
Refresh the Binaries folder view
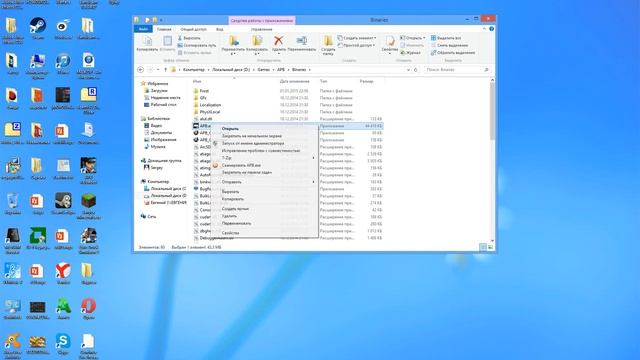click(416, 70)
